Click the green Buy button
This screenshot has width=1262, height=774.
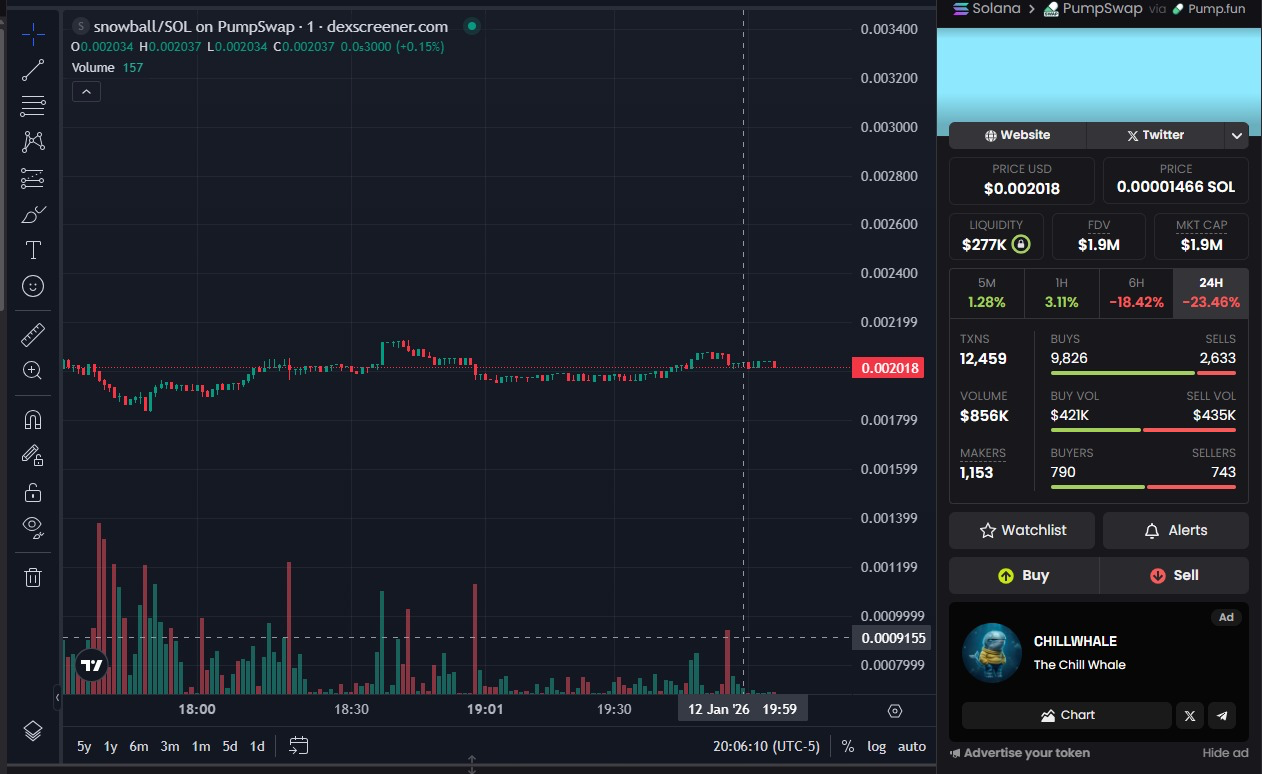click(x=1023, y=575)
